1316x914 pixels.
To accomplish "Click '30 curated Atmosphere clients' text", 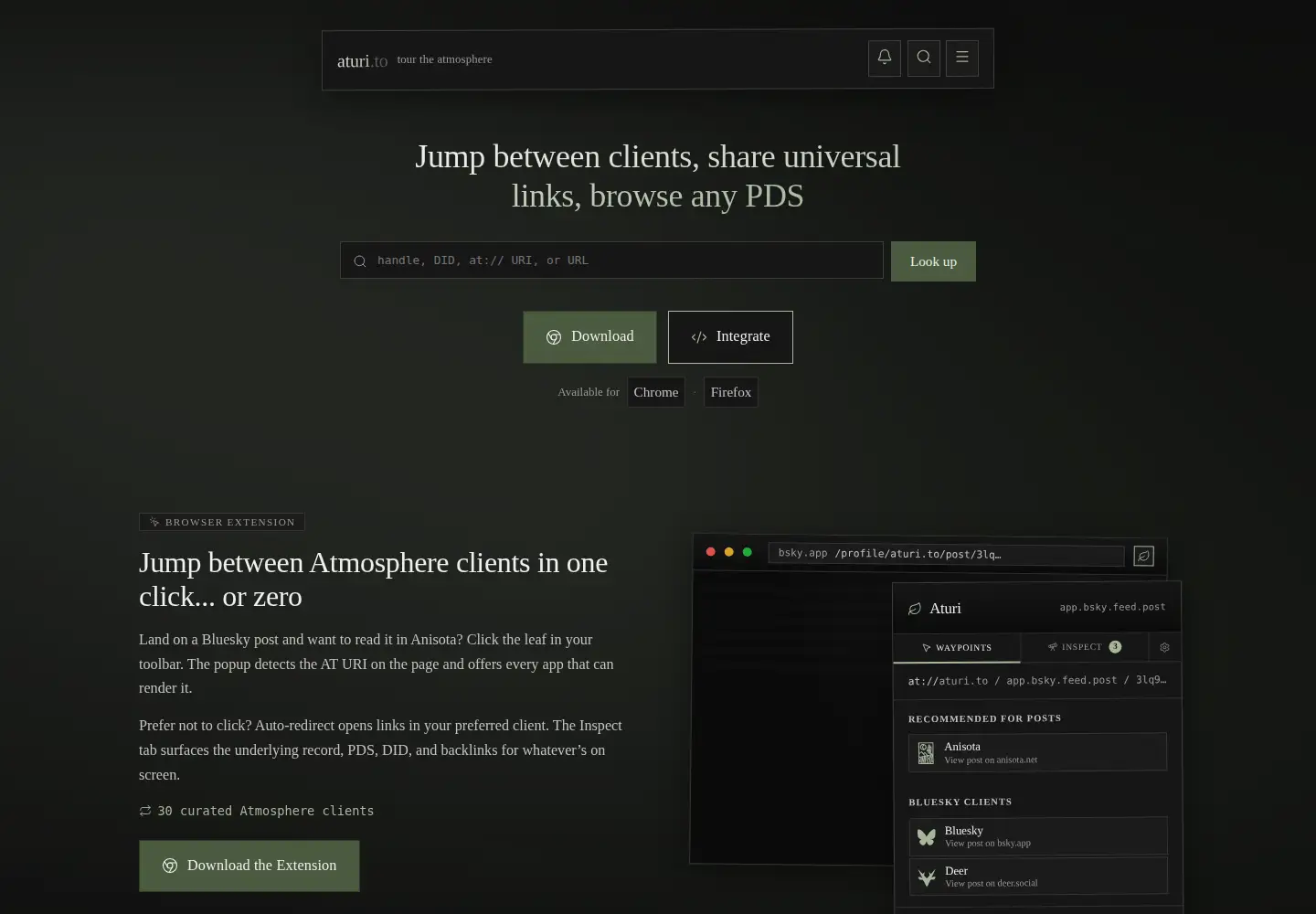I will (265, 811).
